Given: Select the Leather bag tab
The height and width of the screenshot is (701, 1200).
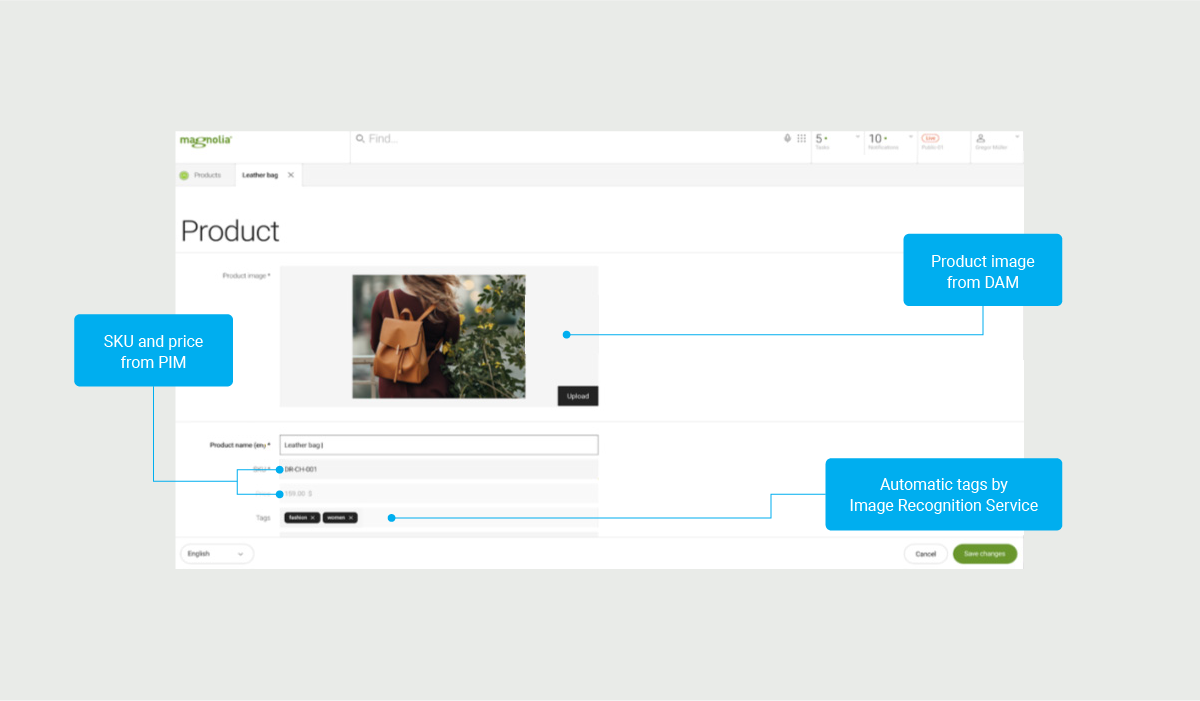Looking at the screenshot, I should point(260,175).
